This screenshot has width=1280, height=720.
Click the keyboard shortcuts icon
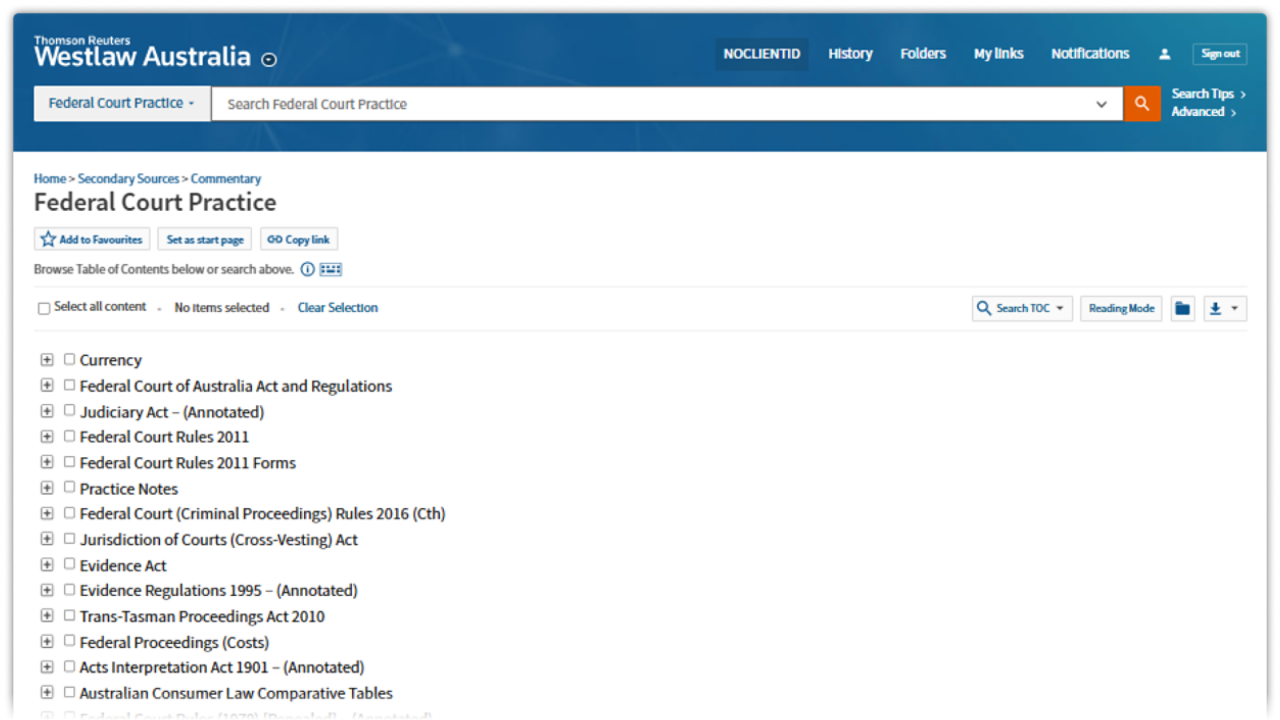point(331,269)
